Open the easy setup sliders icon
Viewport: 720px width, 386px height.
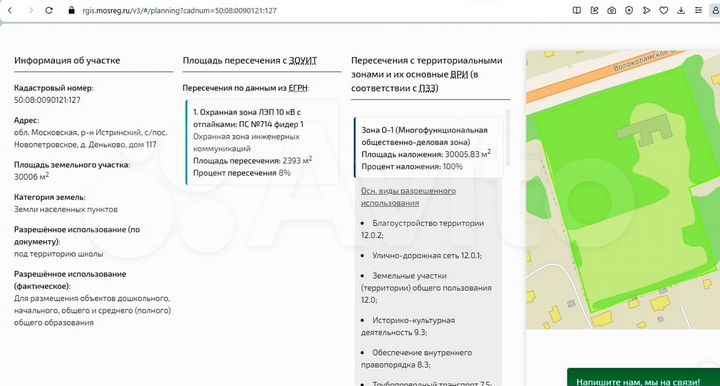pyautogui.click(x=698, y=10)
